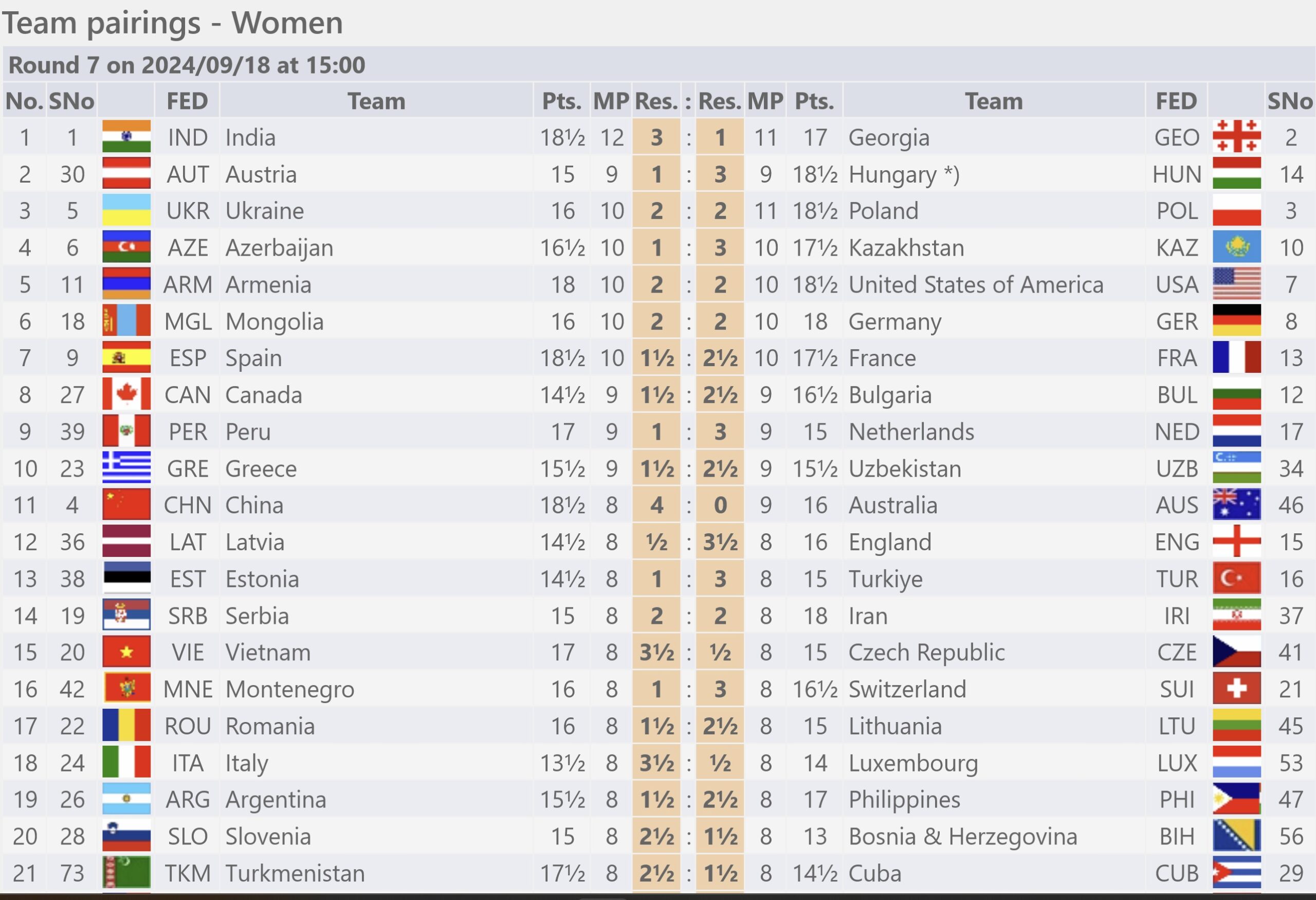Click the India flag icon
Screen dimensions: 1316x900
(x=126, y=136)
